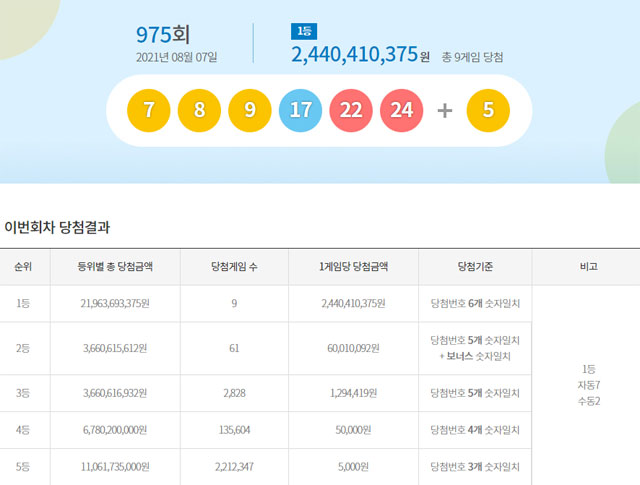640x485 pixels.
Task: Click the red lottery ball number 24
Action: click(402, 110)
